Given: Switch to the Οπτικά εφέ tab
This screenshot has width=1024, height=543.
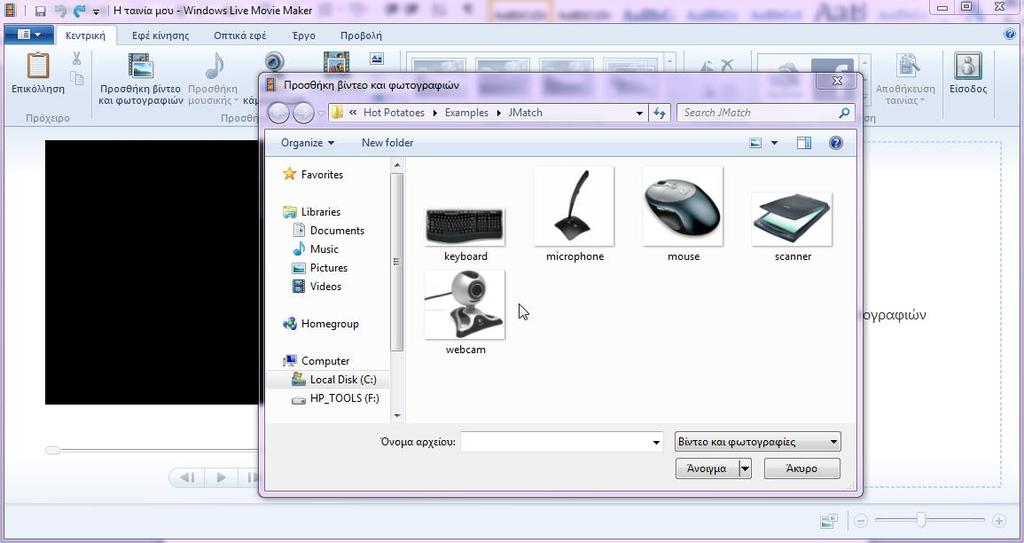Looking at the screenshot, I should pos(240,35).
